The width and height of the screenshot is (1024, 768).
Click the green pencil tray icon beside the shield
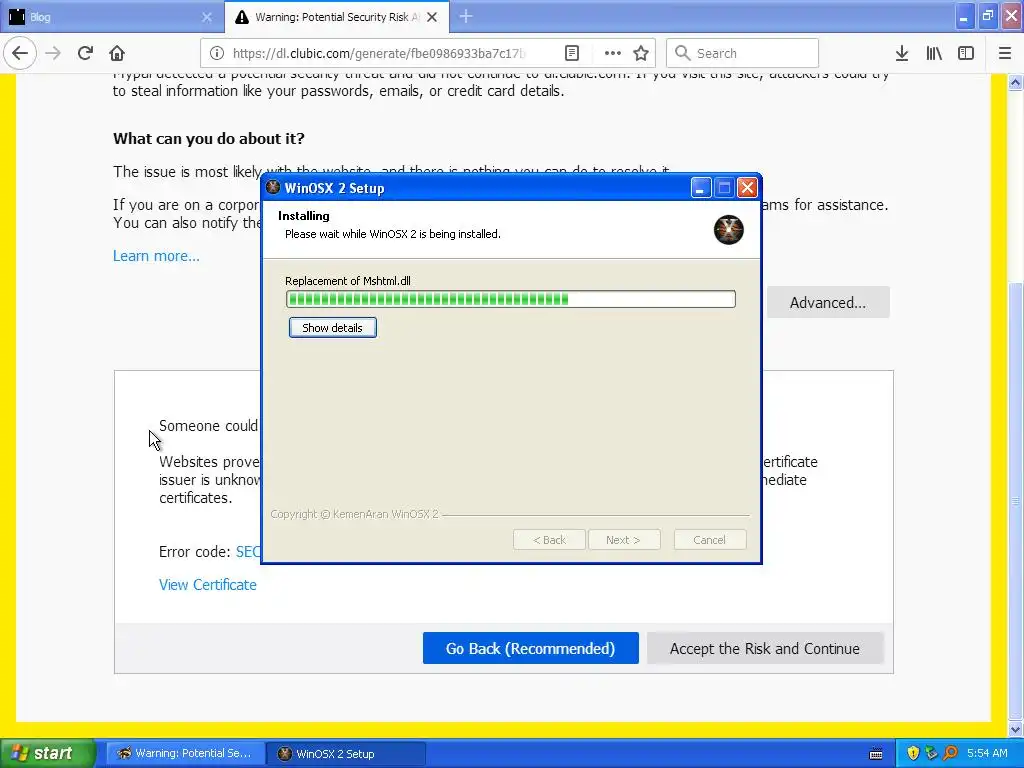tap(931, 754)
